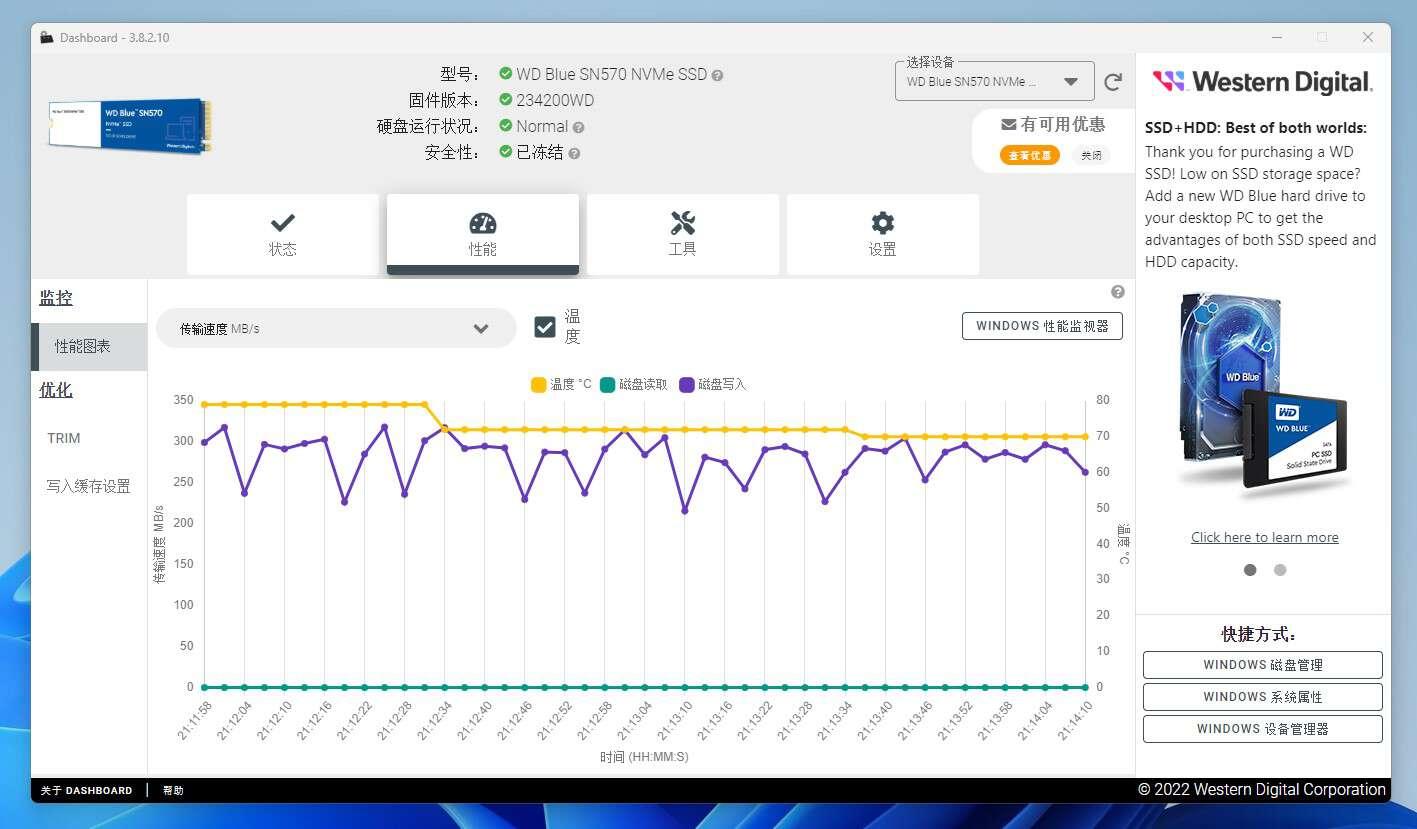
Task: Click the 优化 sidebar heading
Action: coord(56,390)
